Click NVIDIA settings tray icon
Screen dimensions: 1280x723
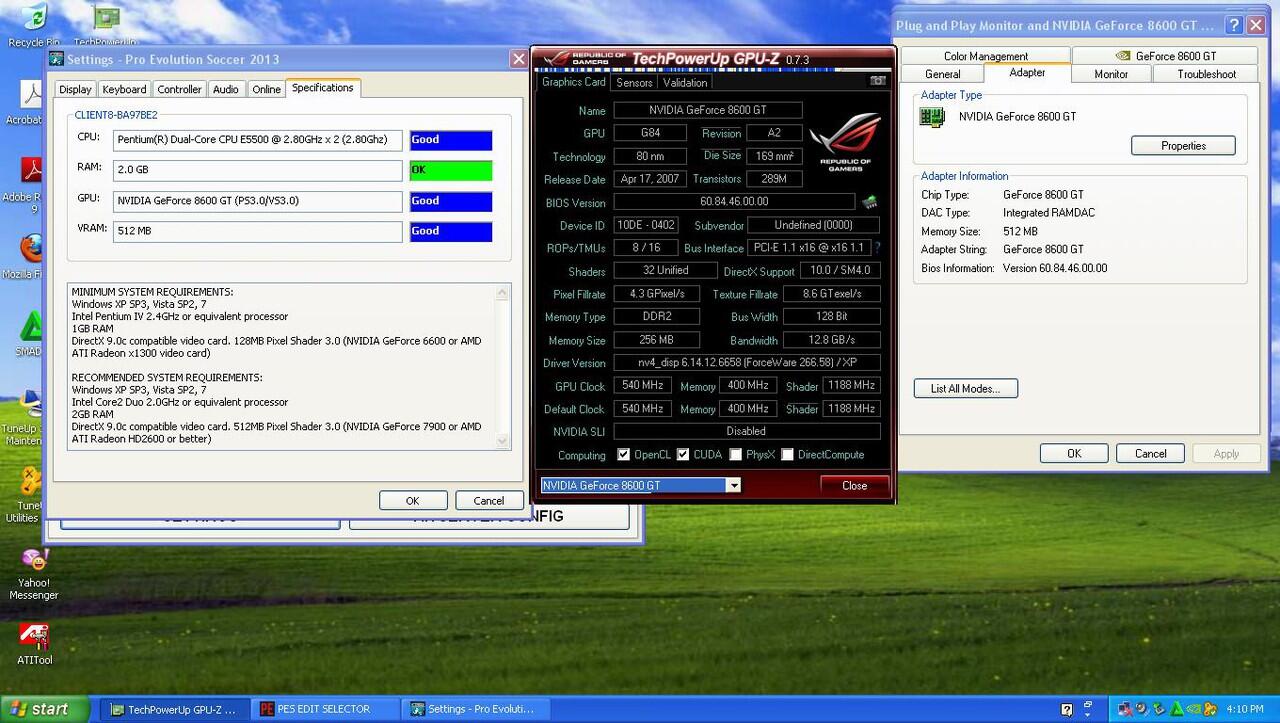[x=1193, y=709]
